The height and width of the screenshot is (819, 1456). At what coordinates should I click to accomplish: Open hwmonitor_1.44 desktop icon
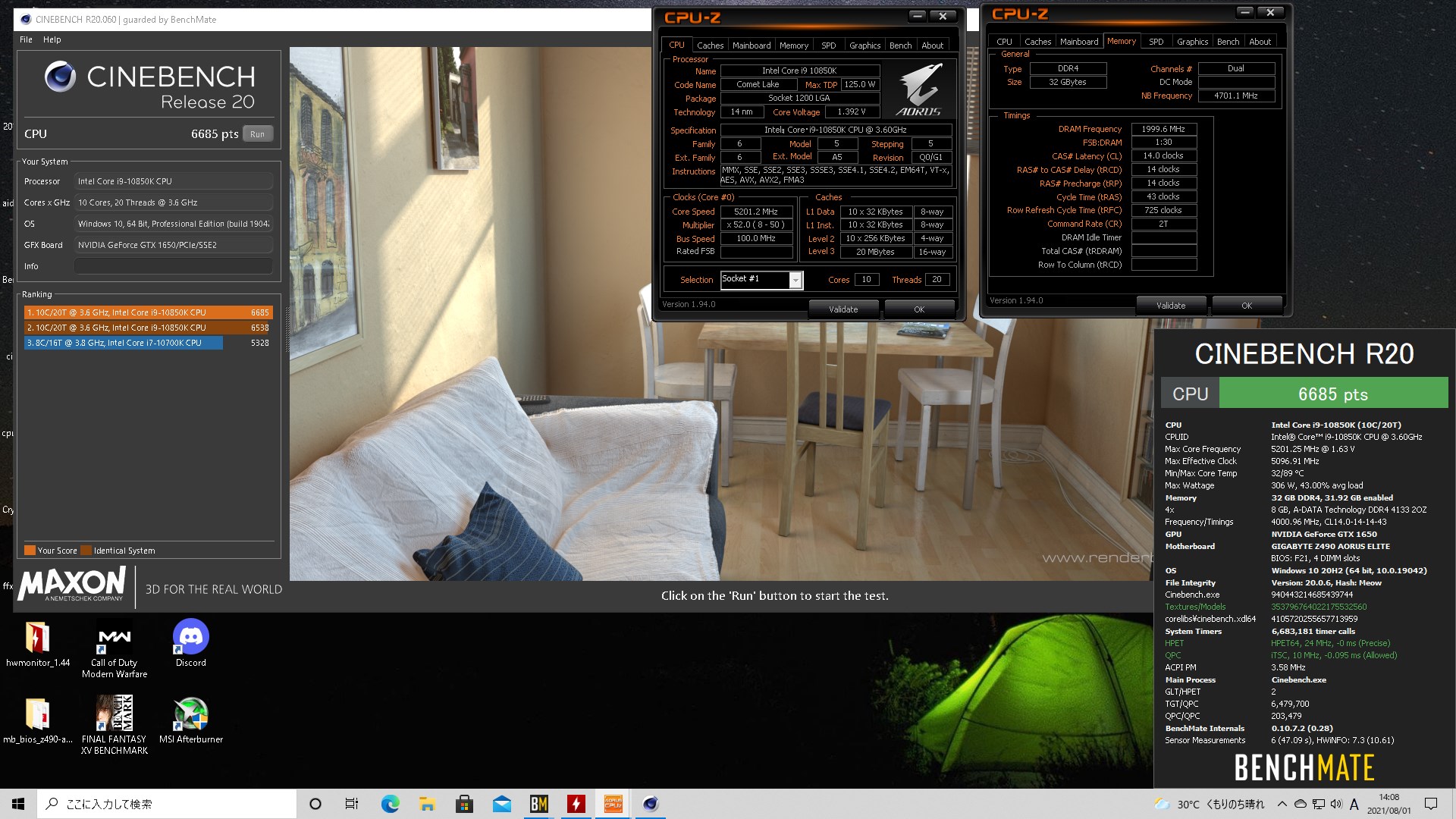pyautogui.click(x=37, y=645)
